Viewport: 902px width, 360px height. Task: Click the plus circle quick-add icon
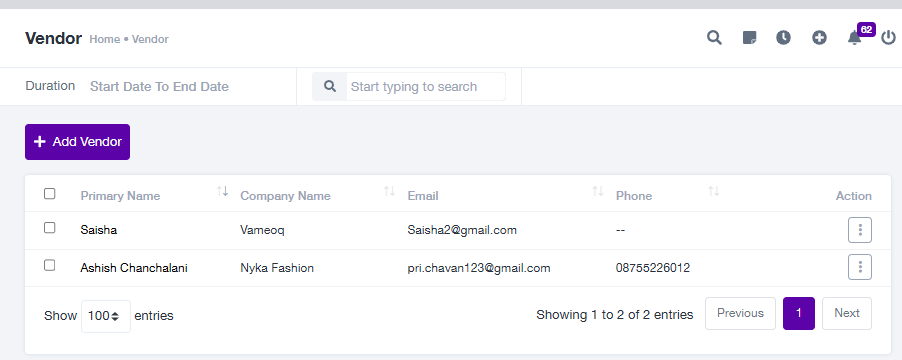point(819,38)
